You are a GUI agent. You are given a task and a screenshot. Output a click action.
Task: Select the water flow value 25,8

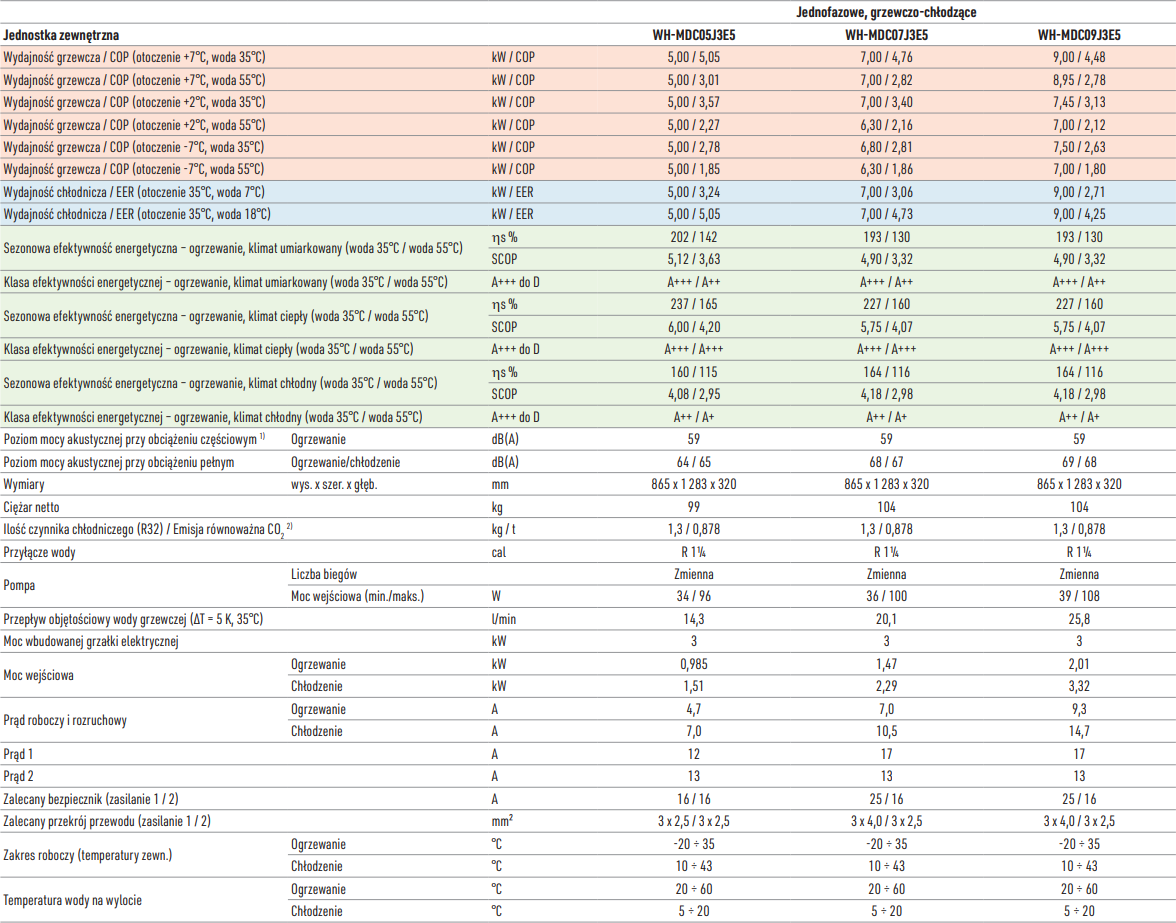pos(1078,620)
